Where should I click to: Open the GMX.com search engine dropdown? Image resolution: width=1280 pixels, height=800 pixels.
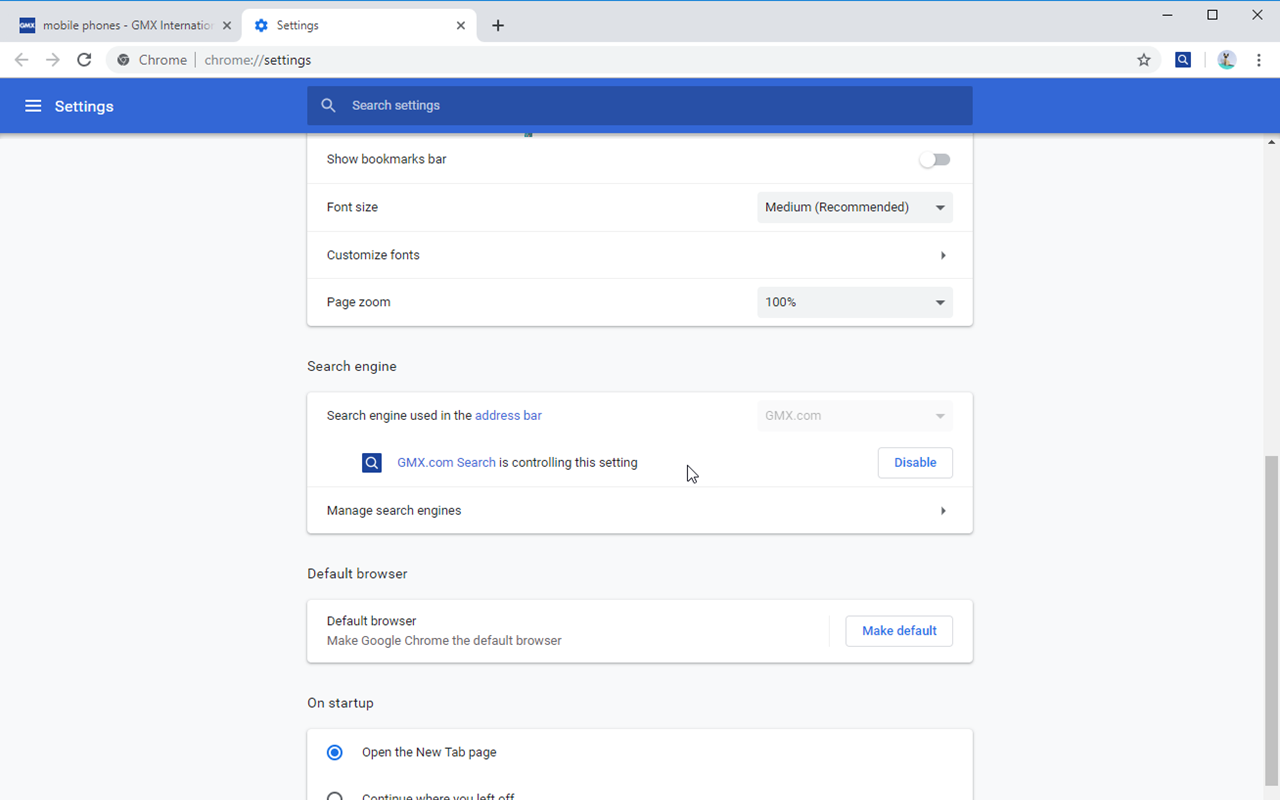coord(855,415)
